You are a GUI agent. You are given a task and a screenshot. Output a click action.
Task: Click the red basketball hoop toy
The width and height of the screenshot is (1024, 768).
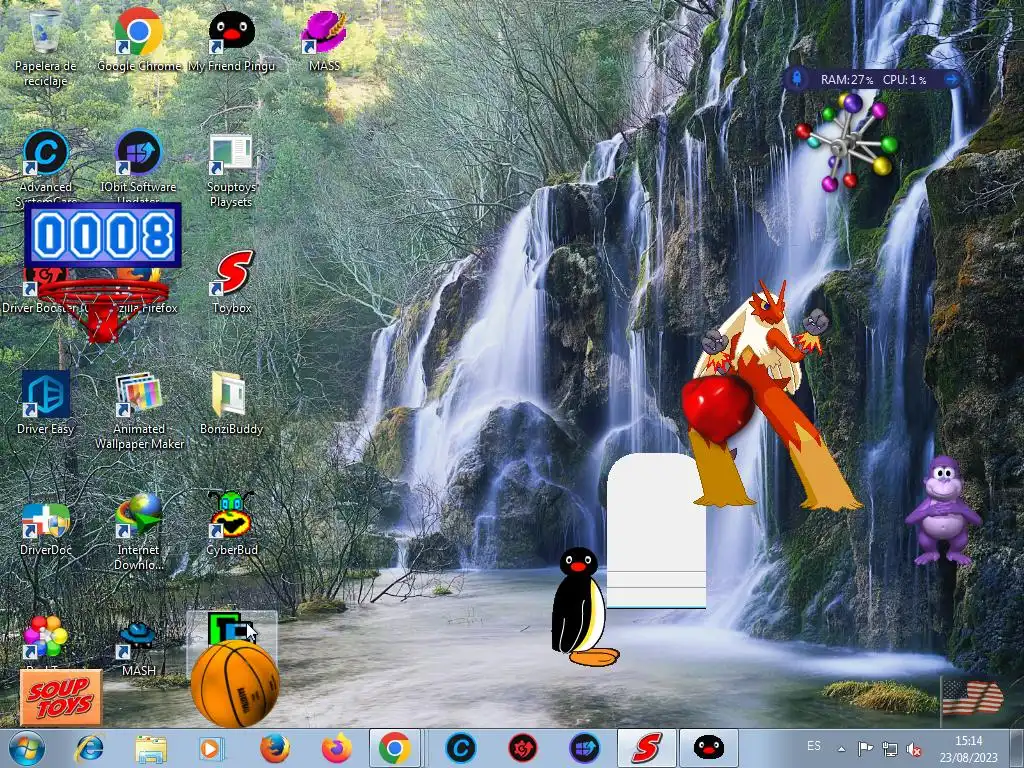(103, 311)
